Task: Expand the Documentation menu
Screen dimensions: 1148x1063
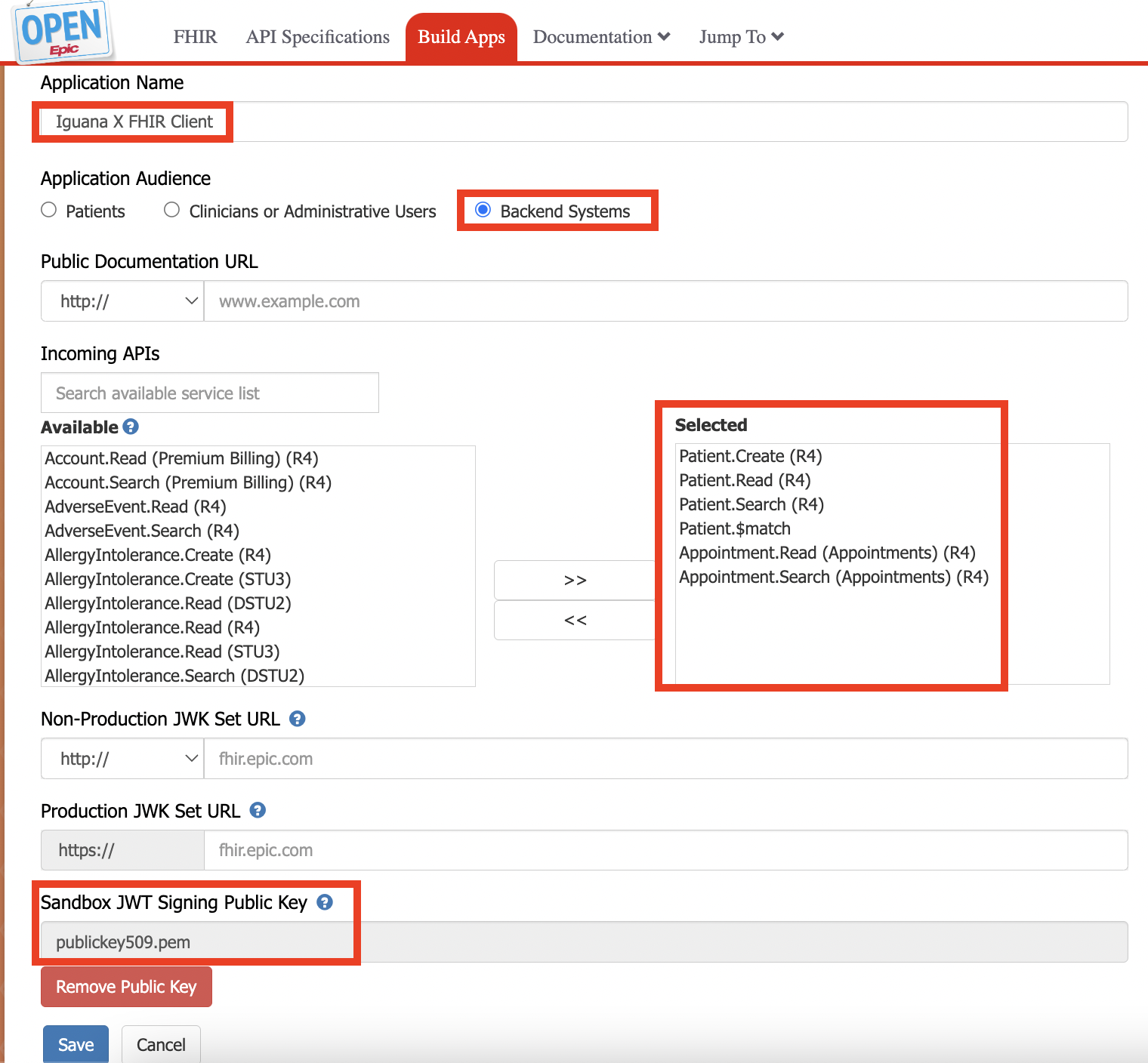Action: 601,37
